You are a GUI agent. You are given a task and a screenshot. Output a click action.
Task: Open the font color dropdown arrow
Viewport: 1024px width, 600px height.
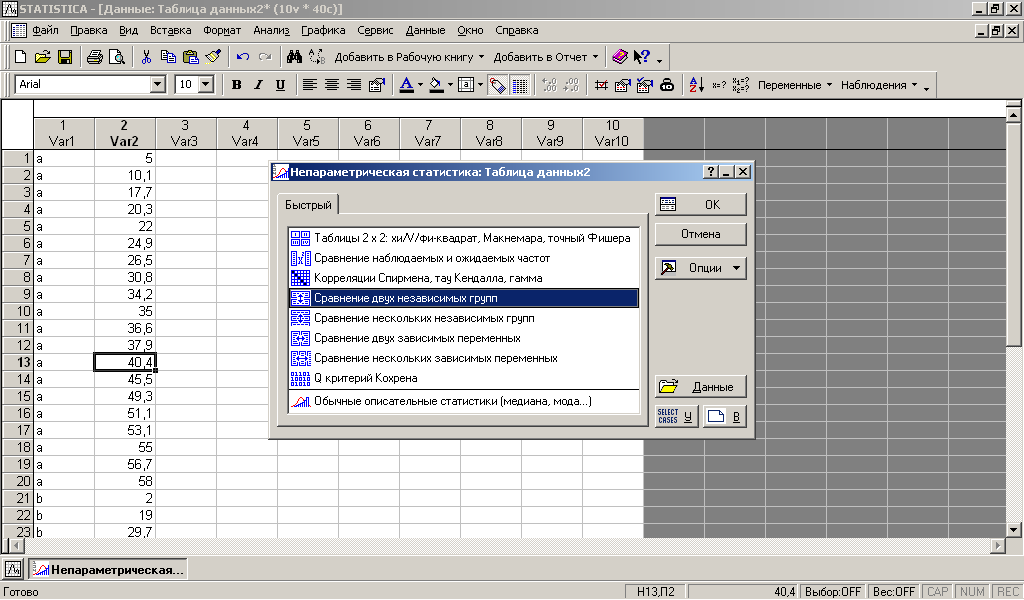[420, 84]
